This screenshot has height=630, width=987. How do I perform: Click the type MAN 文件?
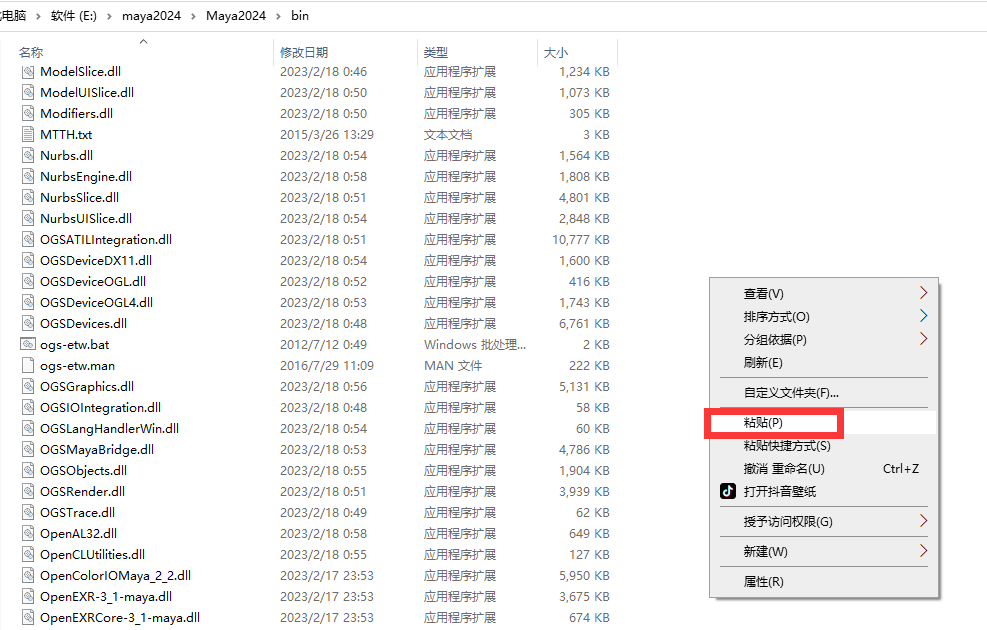pos(453,366)
